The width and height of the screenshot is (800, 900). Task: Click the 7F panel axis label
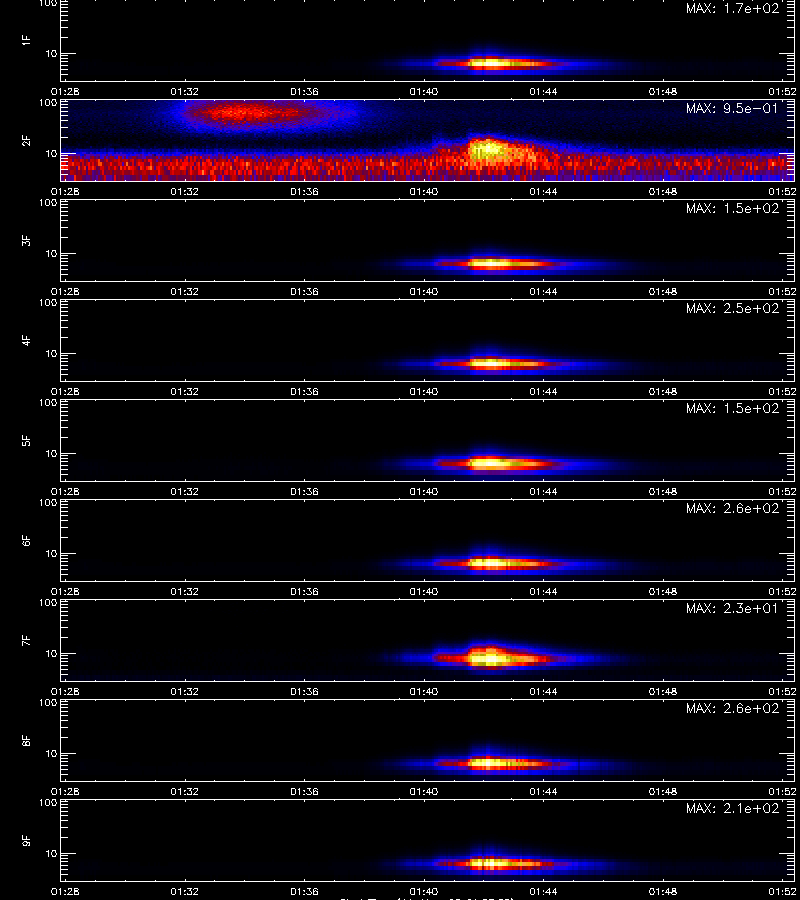tap(26, 641)
